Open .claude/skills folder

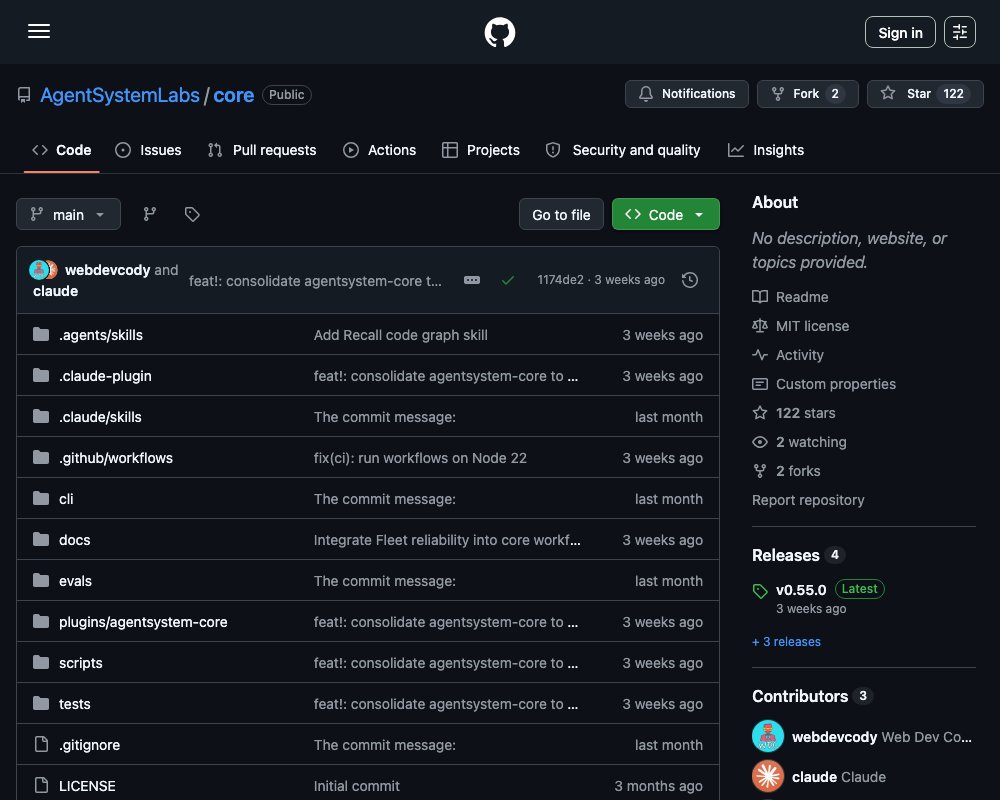(100, 417)
